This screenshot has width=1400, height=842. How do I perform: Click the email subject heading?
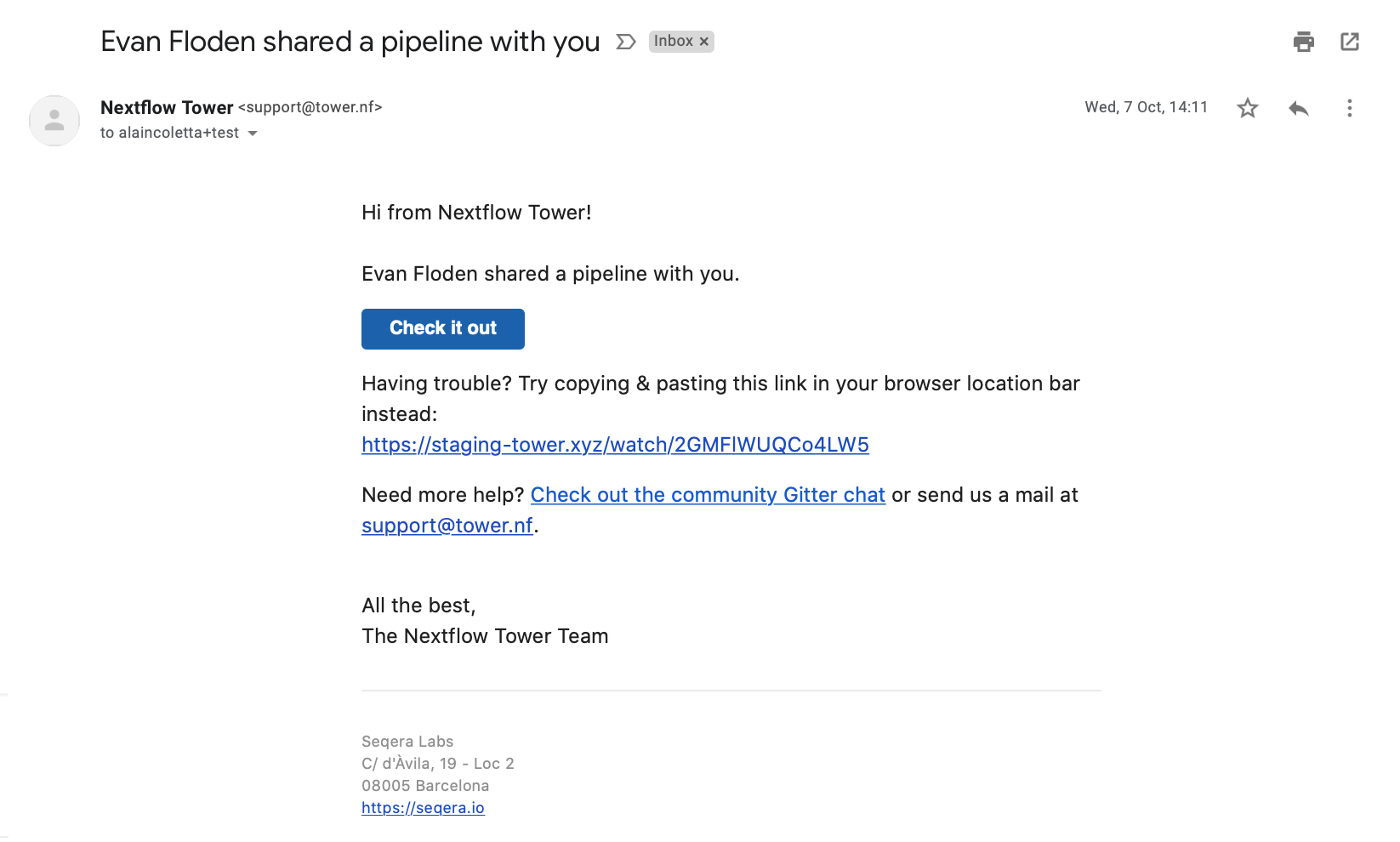tap(350, 42)
